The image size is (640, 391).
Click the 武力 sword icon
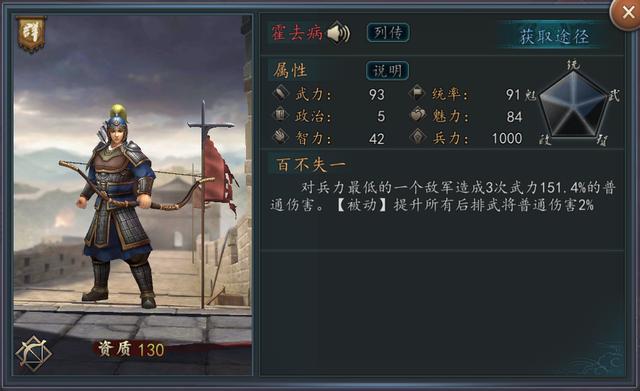click(281, 93)
